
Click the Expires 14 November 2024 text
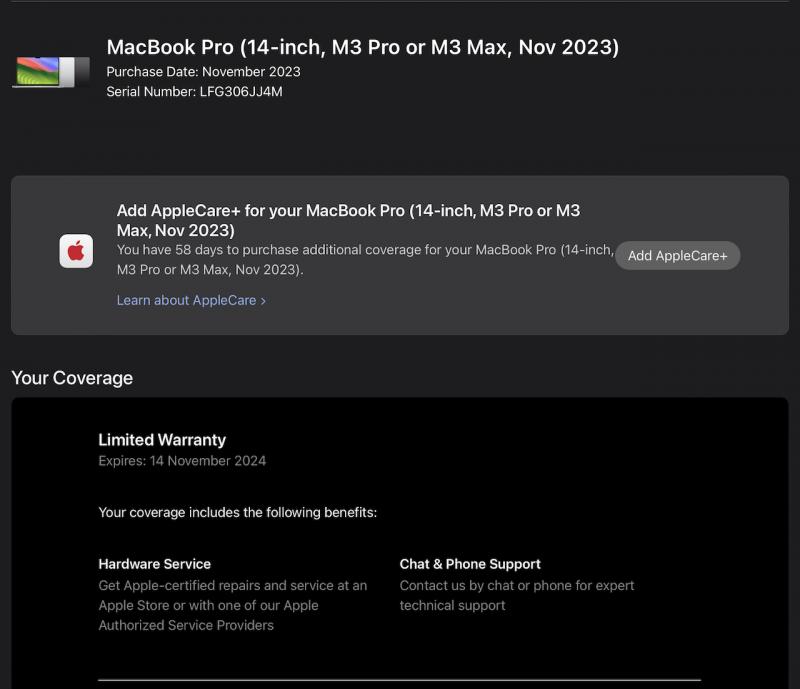(182, 461)
